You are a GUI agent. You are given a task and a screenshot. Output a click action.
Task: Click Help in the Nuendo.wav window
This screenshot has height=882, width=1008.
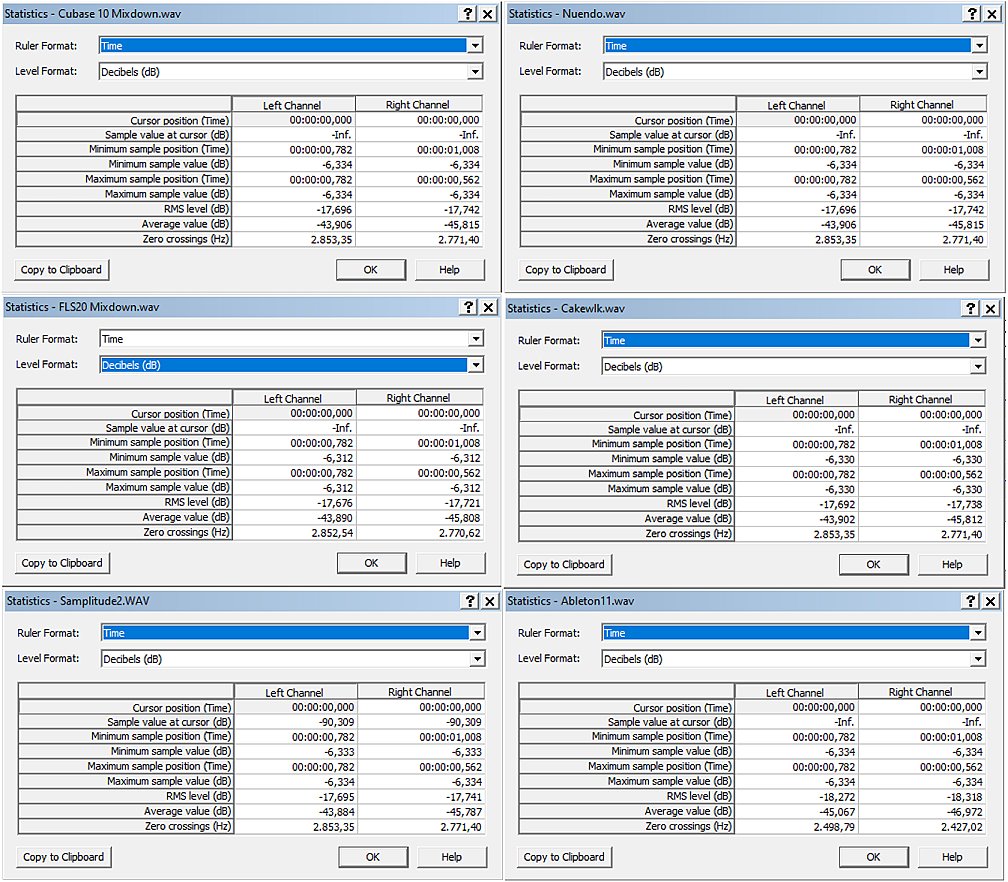click(x=953, y=270)
